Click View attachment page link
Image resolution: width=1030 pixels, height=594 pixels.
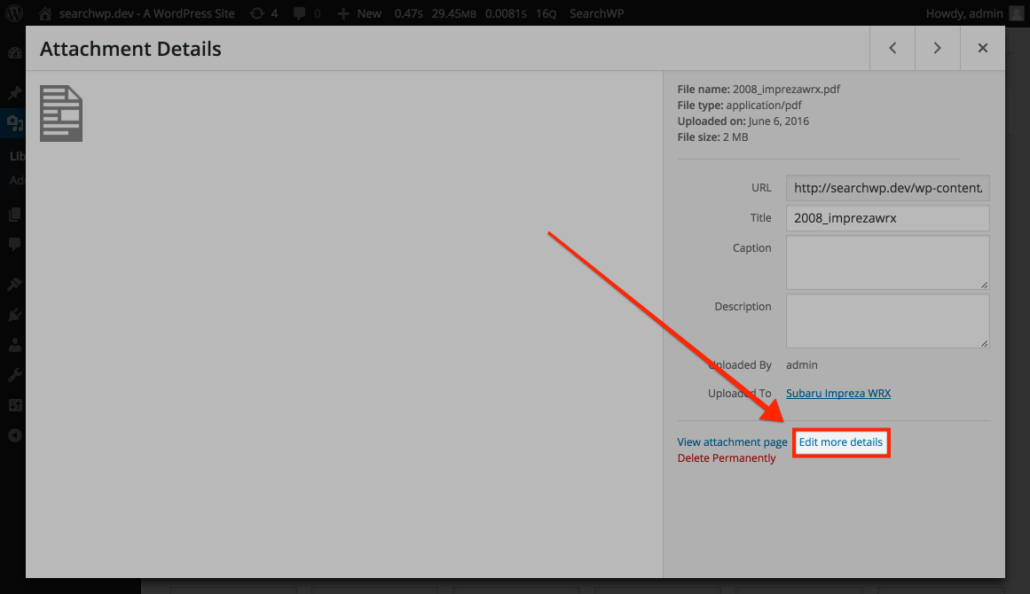(x=732, y=442)
